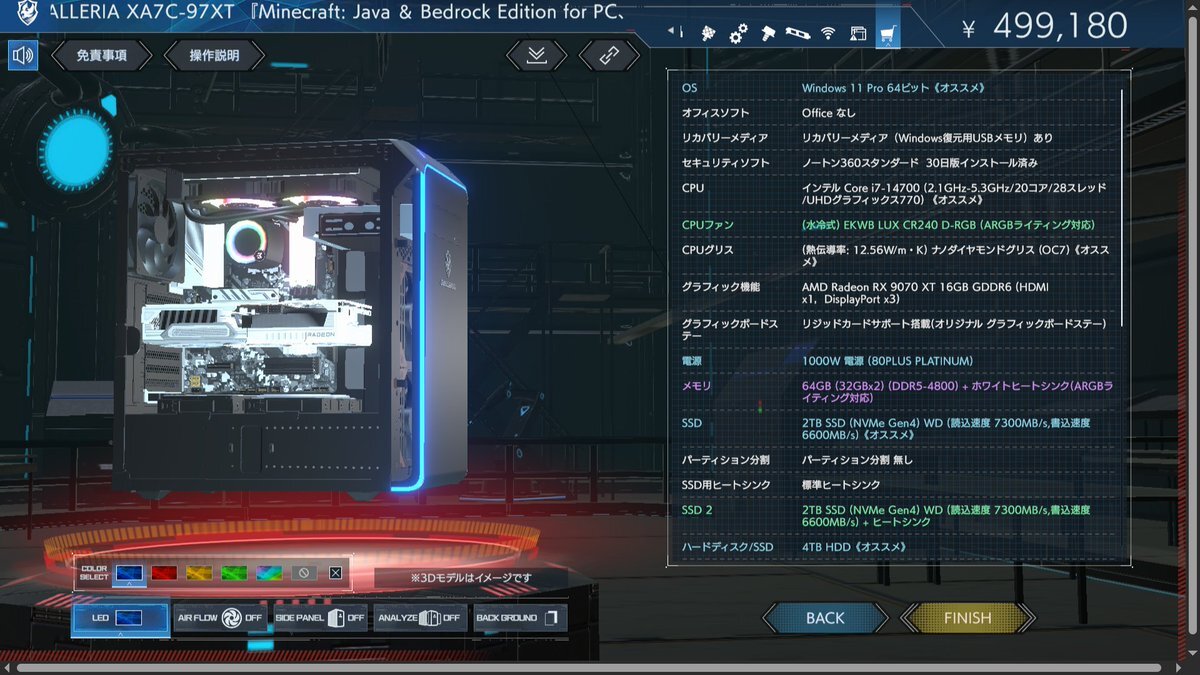Click the セキュリティソフト row label
Screen dimensions: 1200x675
[x=725, y=163]
